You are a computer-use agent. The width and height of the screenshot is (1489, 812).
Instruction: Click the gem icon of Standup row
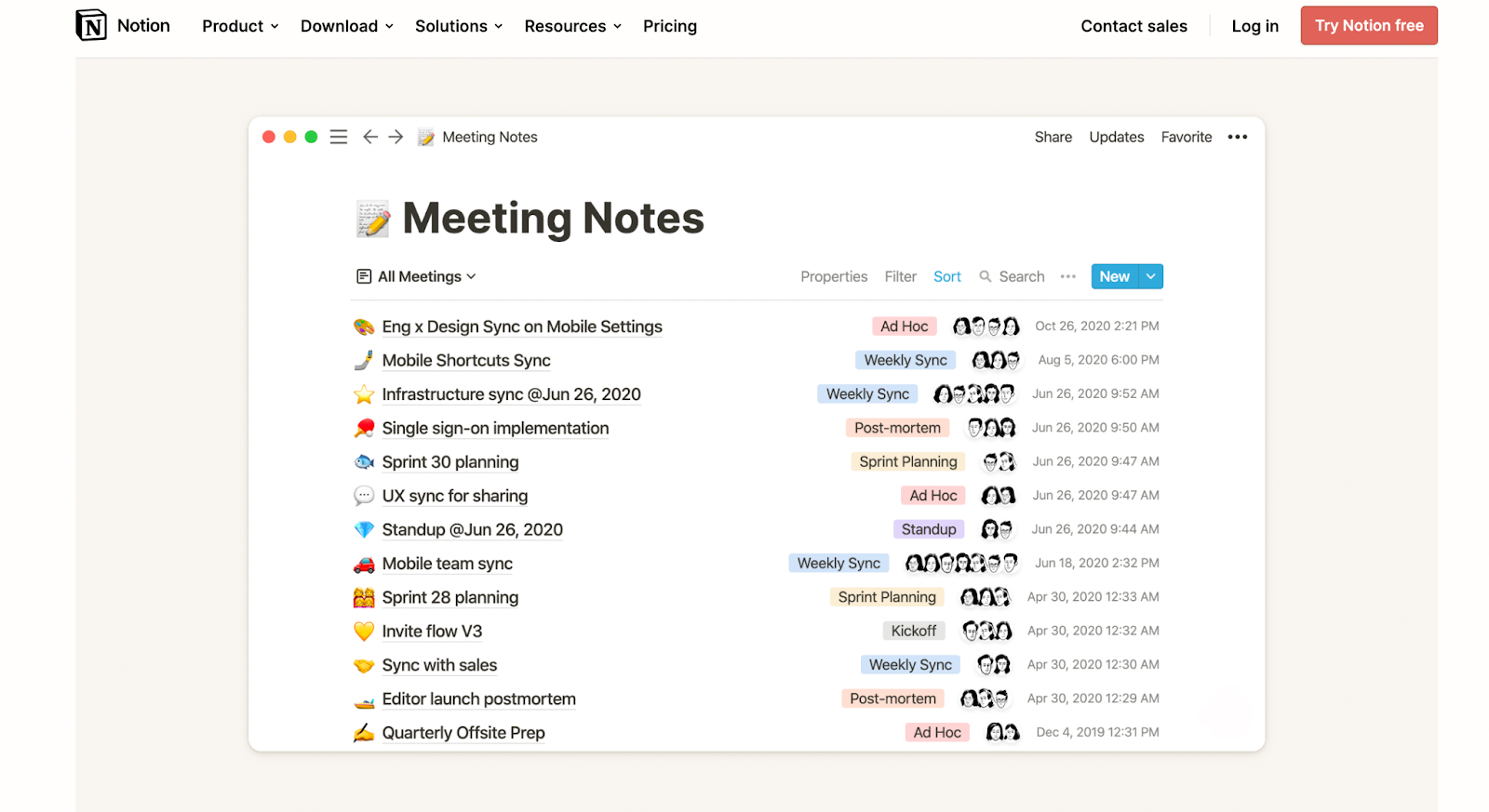pyautogui.click(x=364, y=529)
